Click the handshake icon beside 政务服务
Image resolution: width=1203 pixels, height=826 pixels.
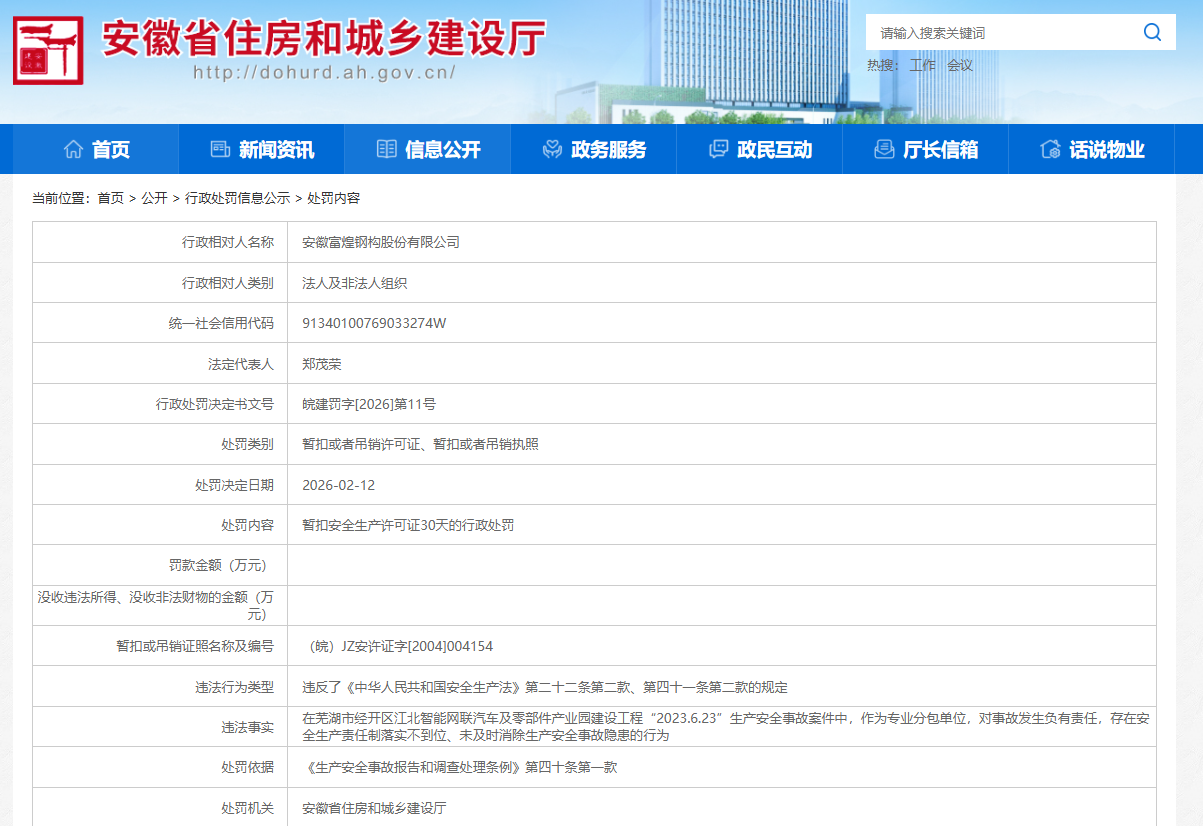point(552,150)
